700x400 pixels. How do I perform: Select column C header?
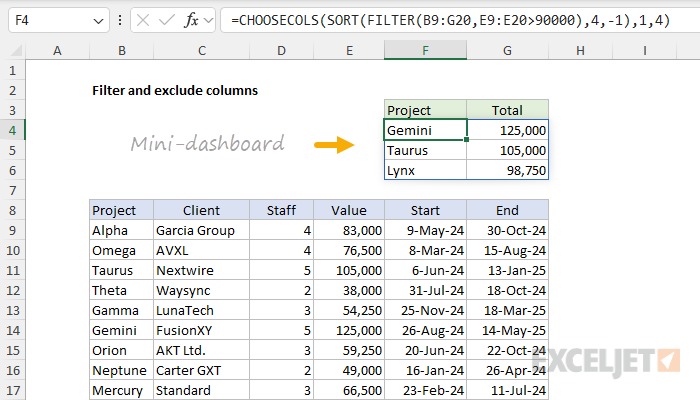201,50
